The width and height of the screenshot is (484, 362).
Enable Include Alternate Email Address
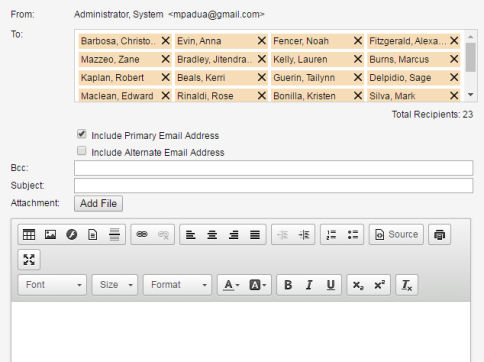[82, 151]
